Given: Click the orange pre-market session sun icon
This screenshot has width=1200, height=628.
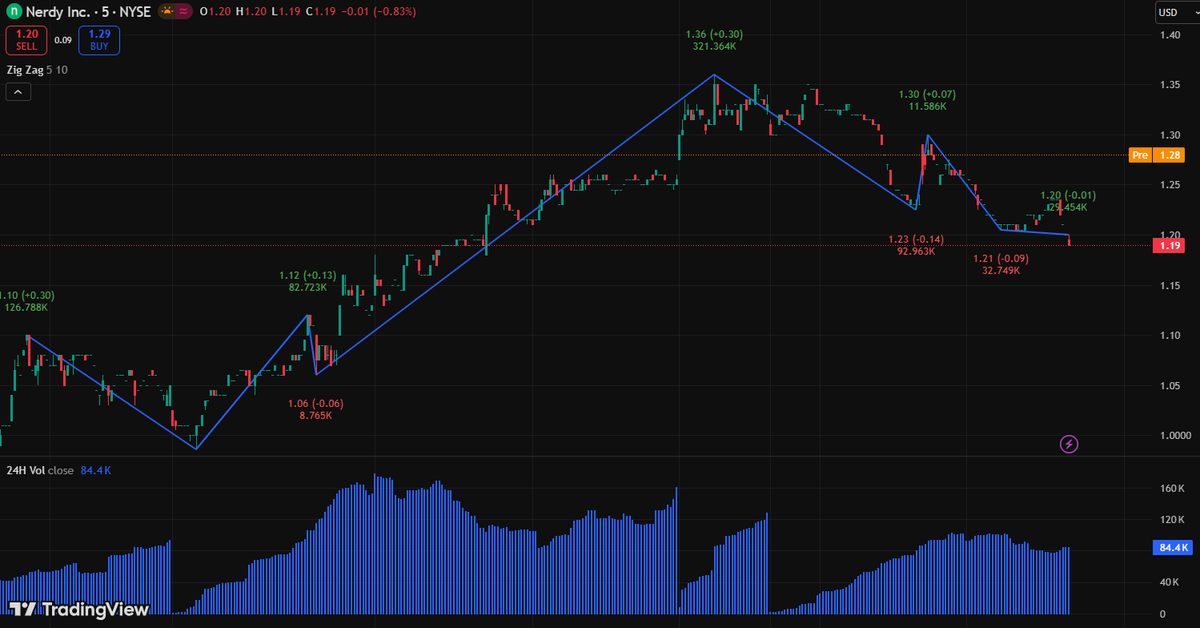Looking at the screenshot, I should pyautogui.click(x=168, y=12).
